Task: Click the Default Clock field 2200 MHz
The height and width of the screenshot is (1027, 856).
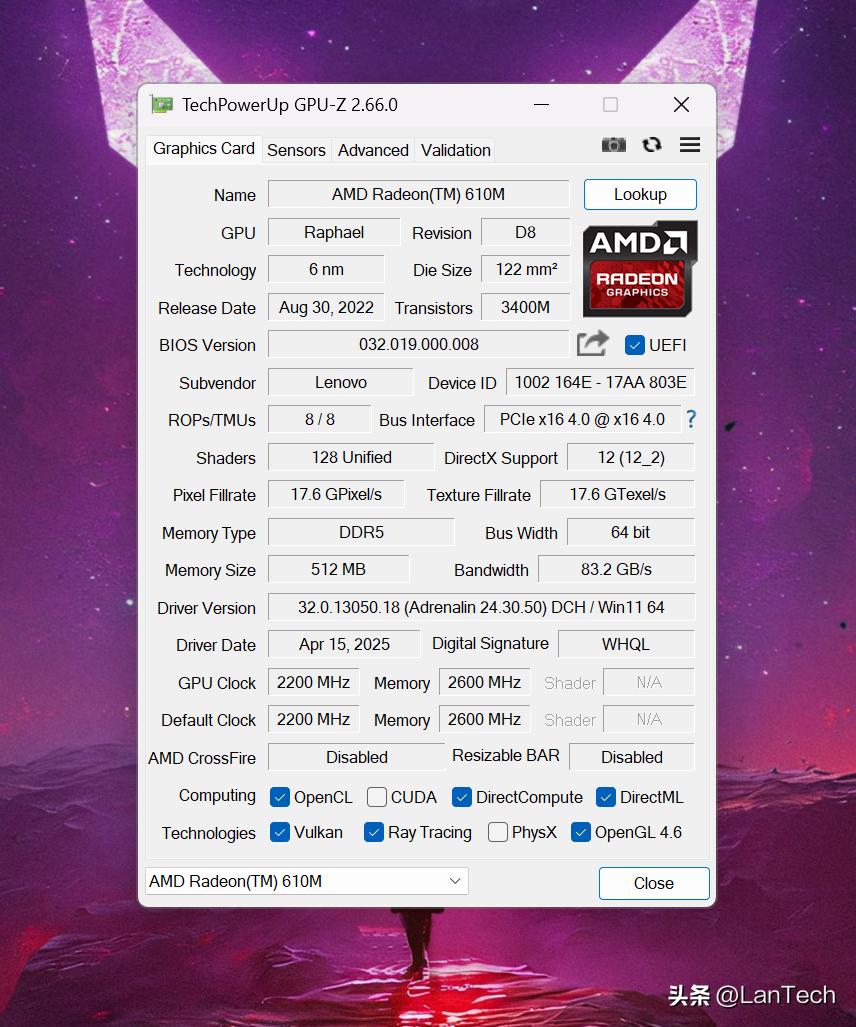Action: (314, 720)
